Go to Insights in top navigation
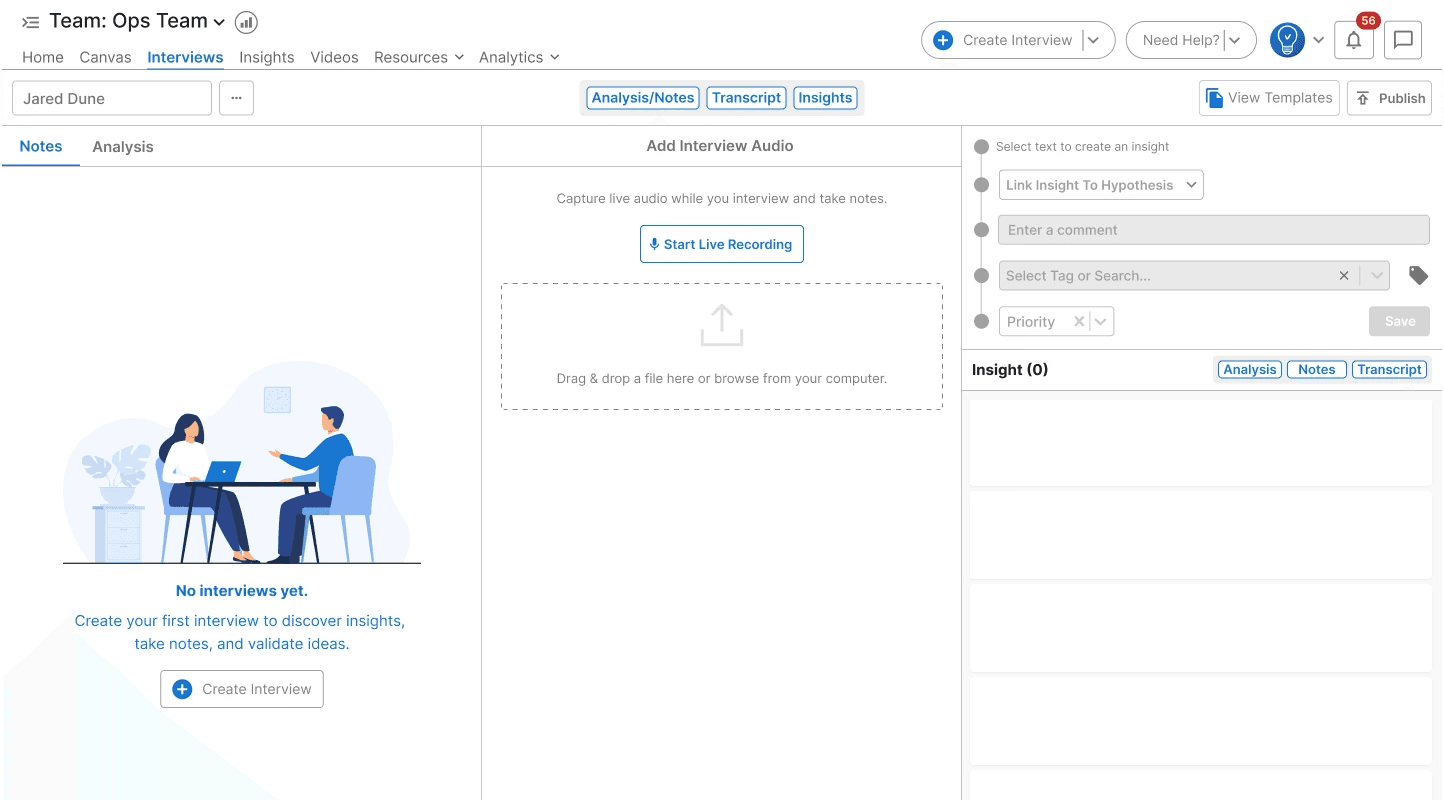The image size is (1444, 800). tap(267, 57)
